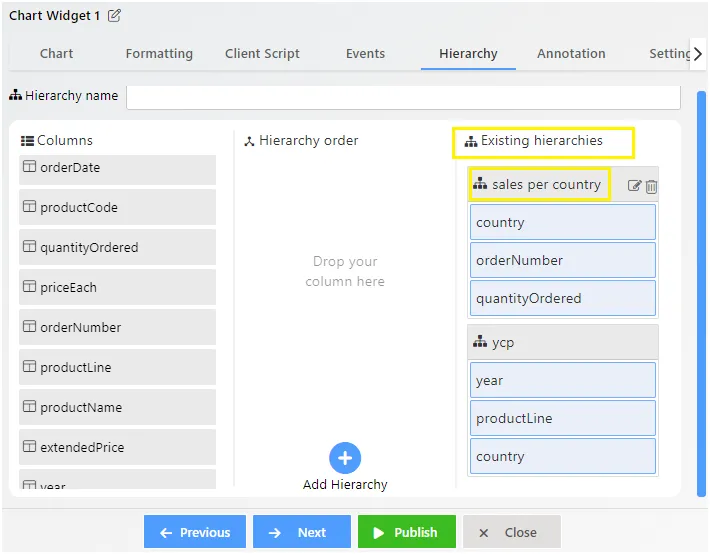Click country under ycp hierarchy
Screen dimensions: 710x554
click(563, 456)
